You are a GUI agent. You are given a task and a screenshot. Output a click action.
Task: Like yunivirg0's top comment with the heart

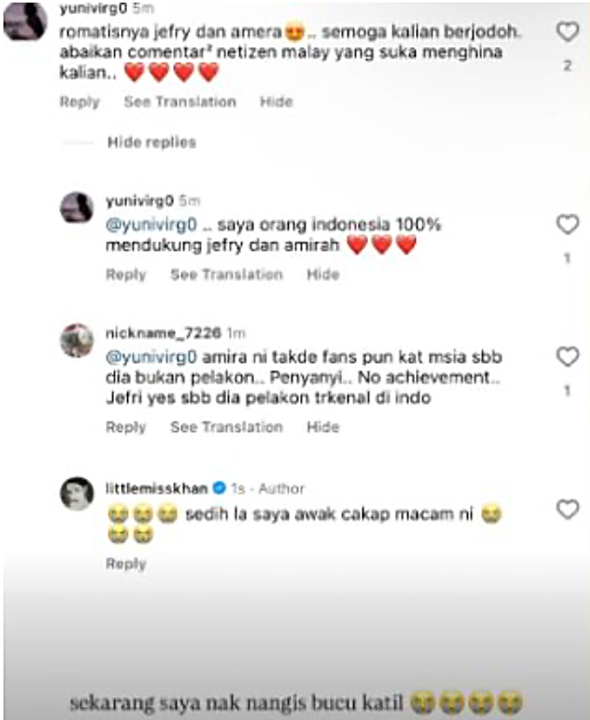[568, 32]
